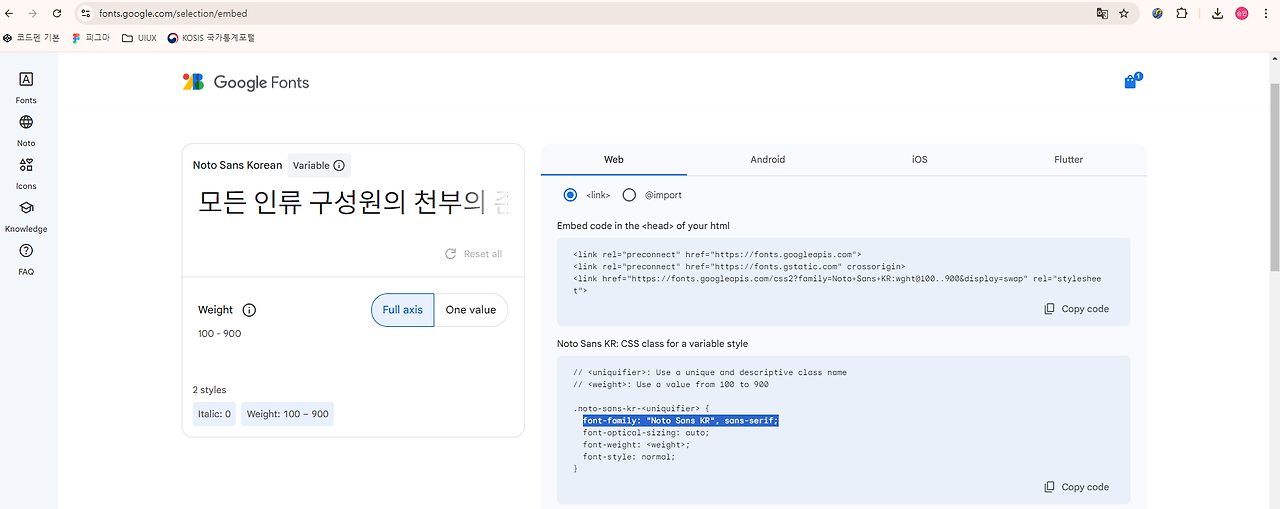Choose One value weight option
The height and width of the screenshot is (509, 1280).
pos(471,310)
